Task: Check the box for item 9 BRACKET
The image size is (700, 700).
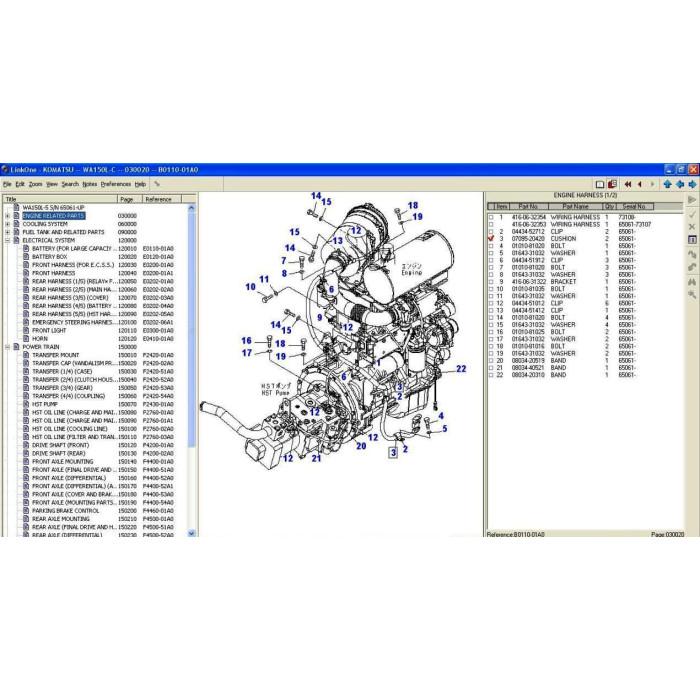Action: 491,282
